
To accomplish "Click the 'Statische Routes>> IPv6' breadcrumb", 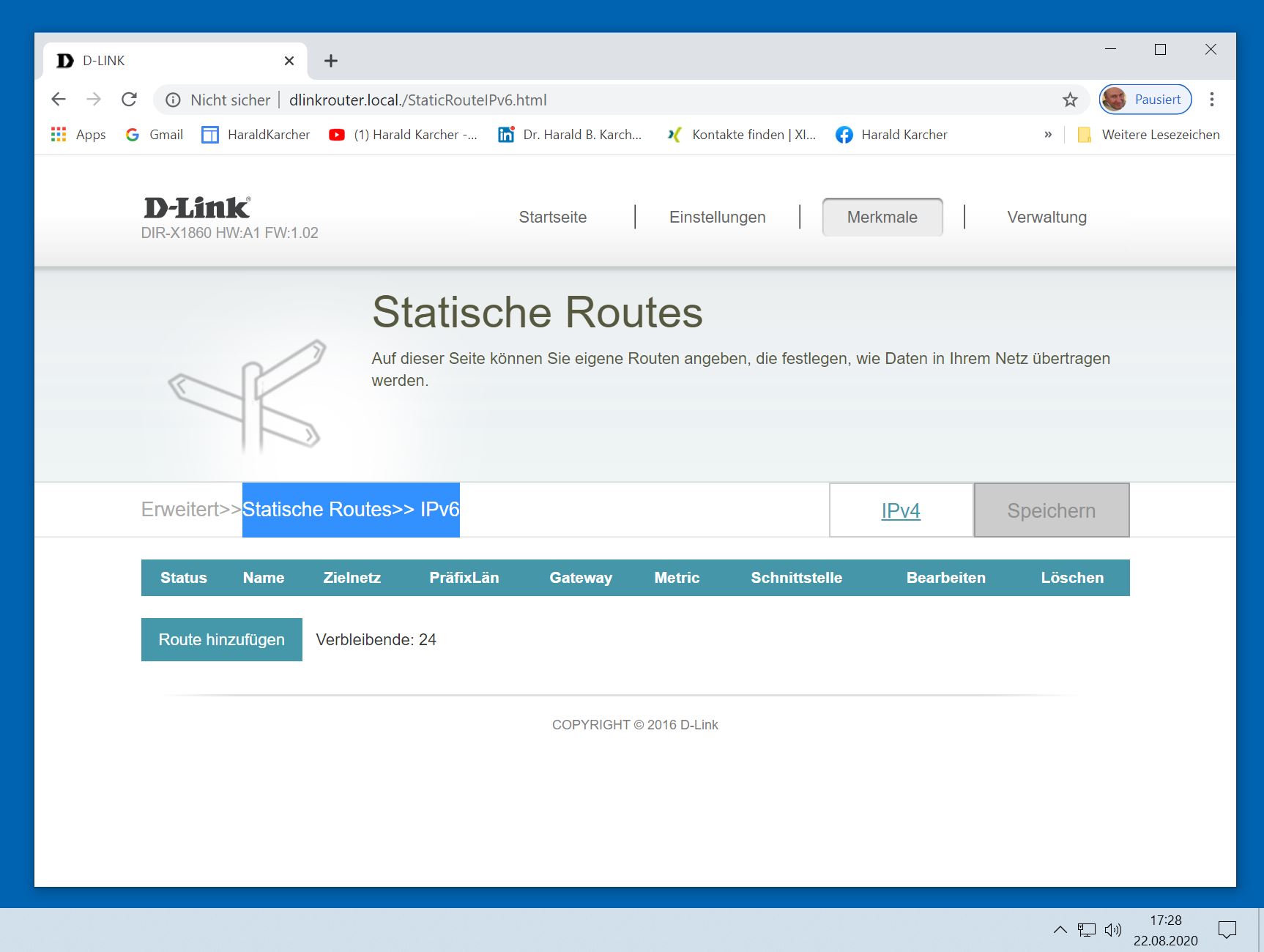I will click(x=351, y=510).
